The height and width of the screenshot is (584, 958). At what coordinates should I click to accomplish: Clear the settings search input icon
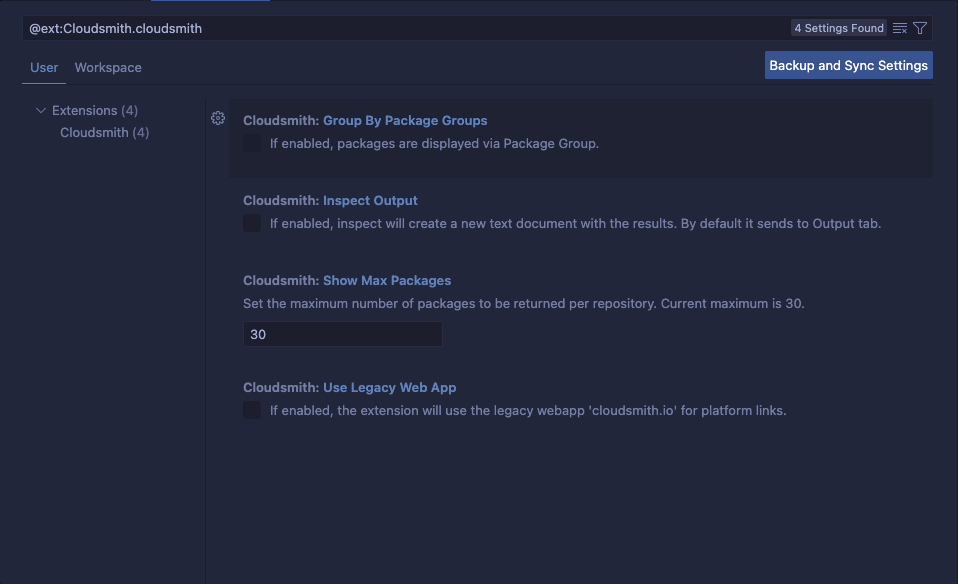(x=899, y=28)
